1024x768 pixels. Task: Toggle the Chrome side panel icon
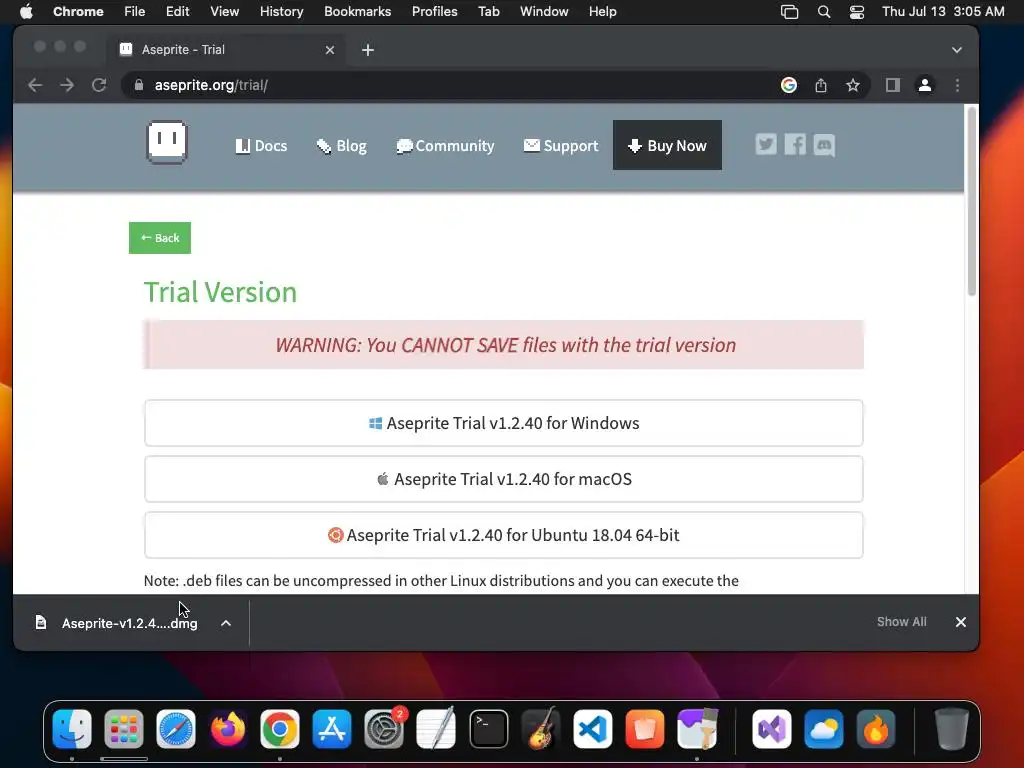[x=893, y=85]
